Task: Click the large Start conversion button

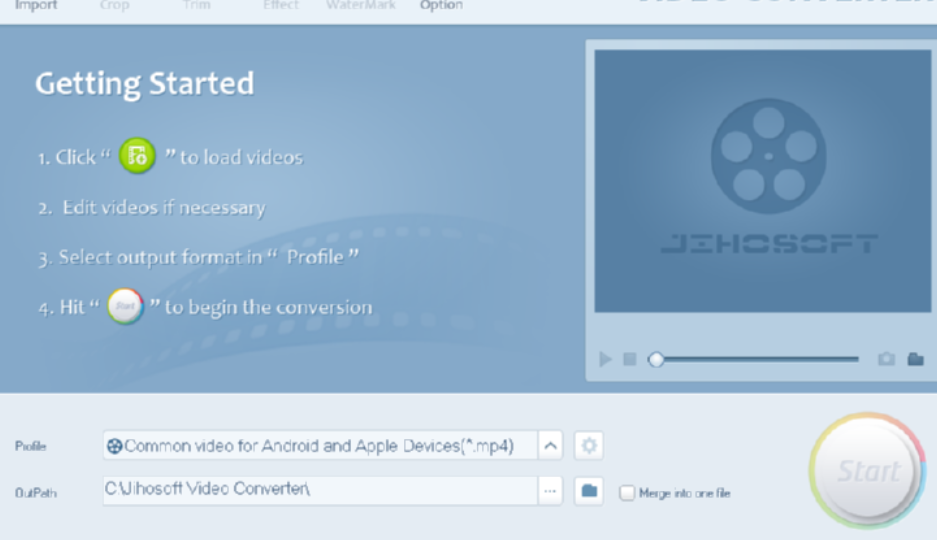Action: pos(868,471)
